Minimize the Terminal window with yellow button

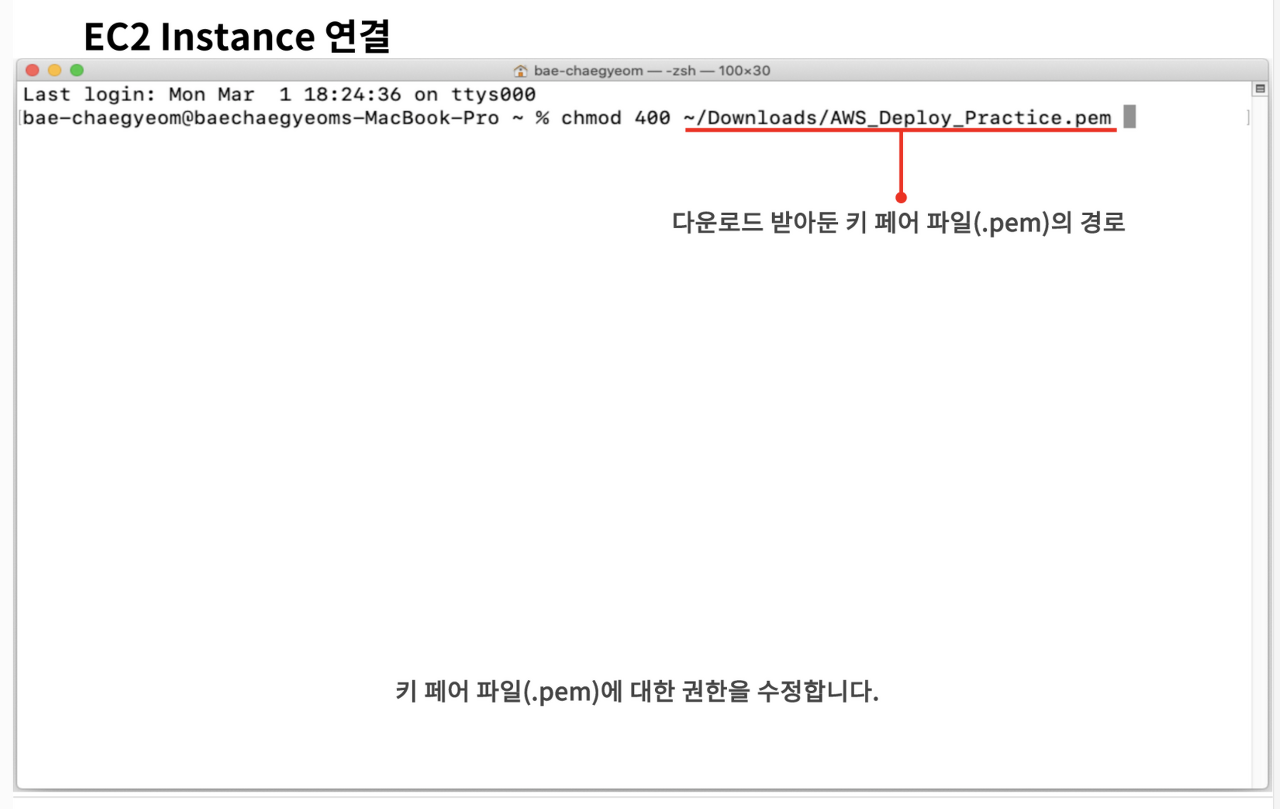[54, 70]
